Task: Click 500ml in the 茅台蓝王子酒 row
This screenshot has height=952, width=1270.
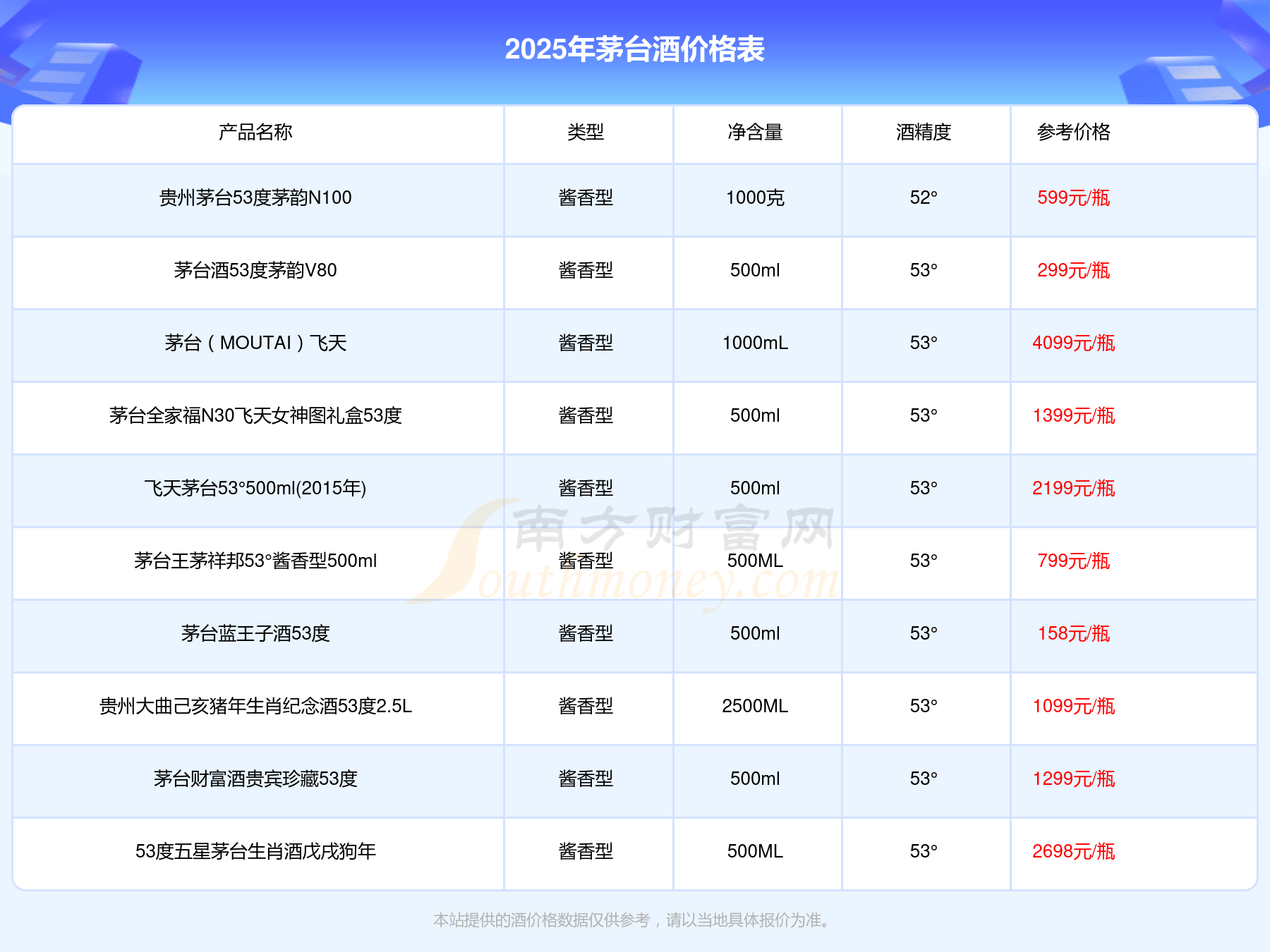Action: 755,633
